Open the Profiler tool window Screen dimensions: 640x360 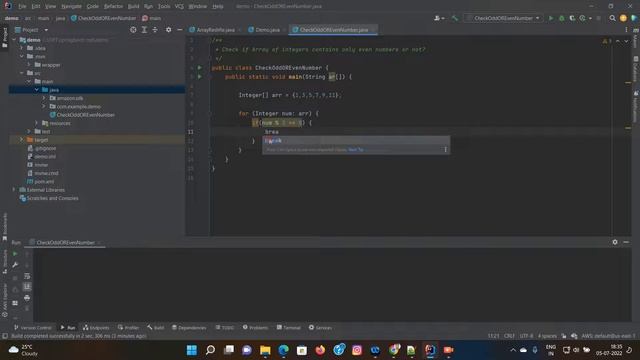pyautogui.click(x=129, y=327)
